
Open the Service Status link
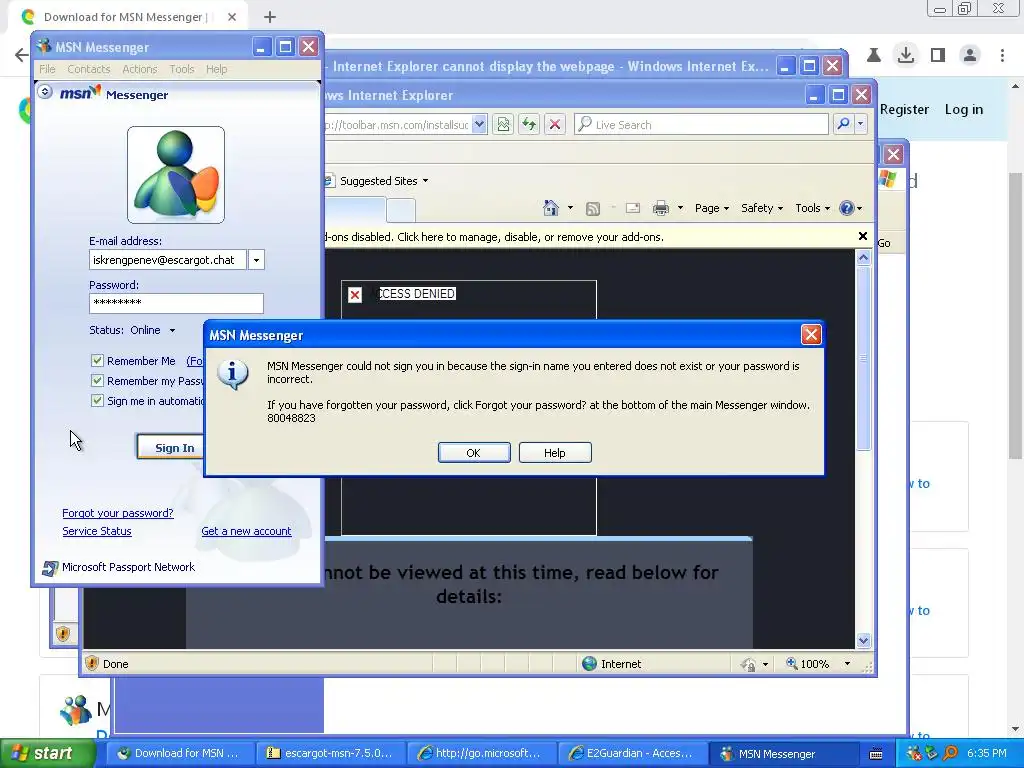click(97, 532)
